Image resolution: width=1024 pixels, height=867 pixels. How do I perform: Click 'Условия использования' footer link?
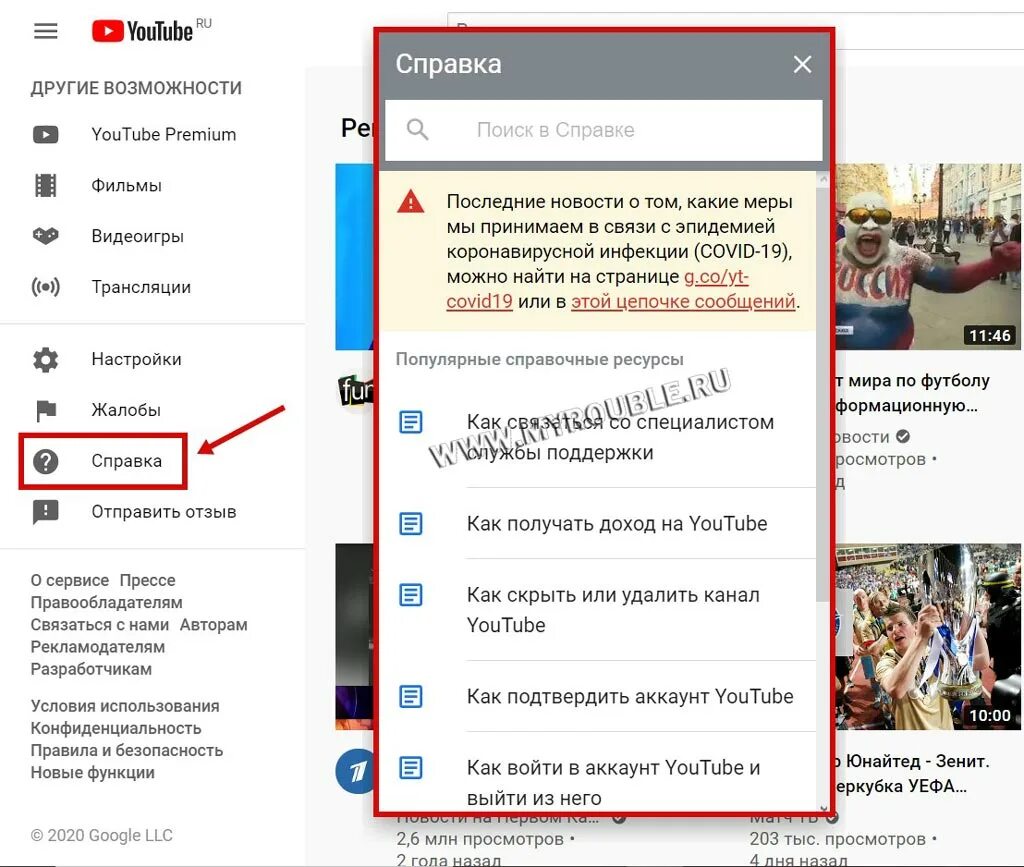(125, 706)
